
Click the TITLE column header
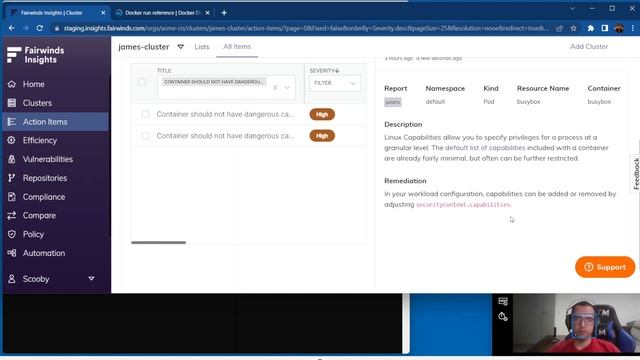click(164, 71)
